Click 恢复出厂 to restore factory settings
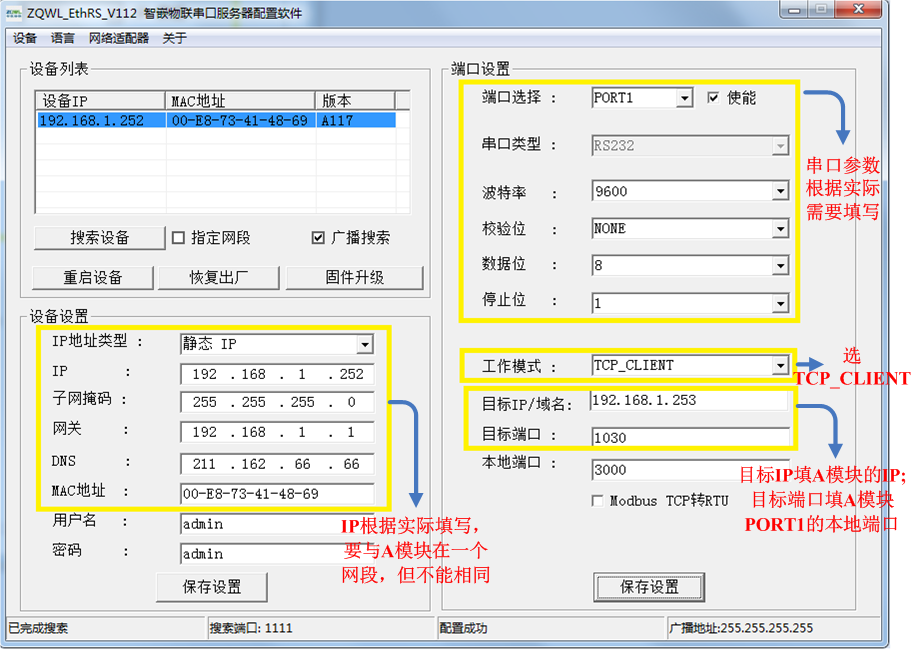The height and width of the screenshot is (652, 911). (x=218, y=278)
